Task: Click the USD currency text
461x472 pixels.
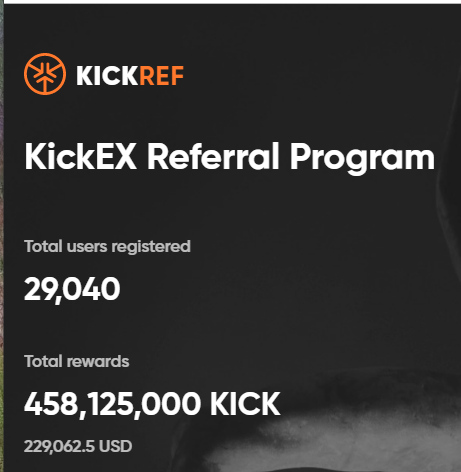Action: click(x=116, y=446)
